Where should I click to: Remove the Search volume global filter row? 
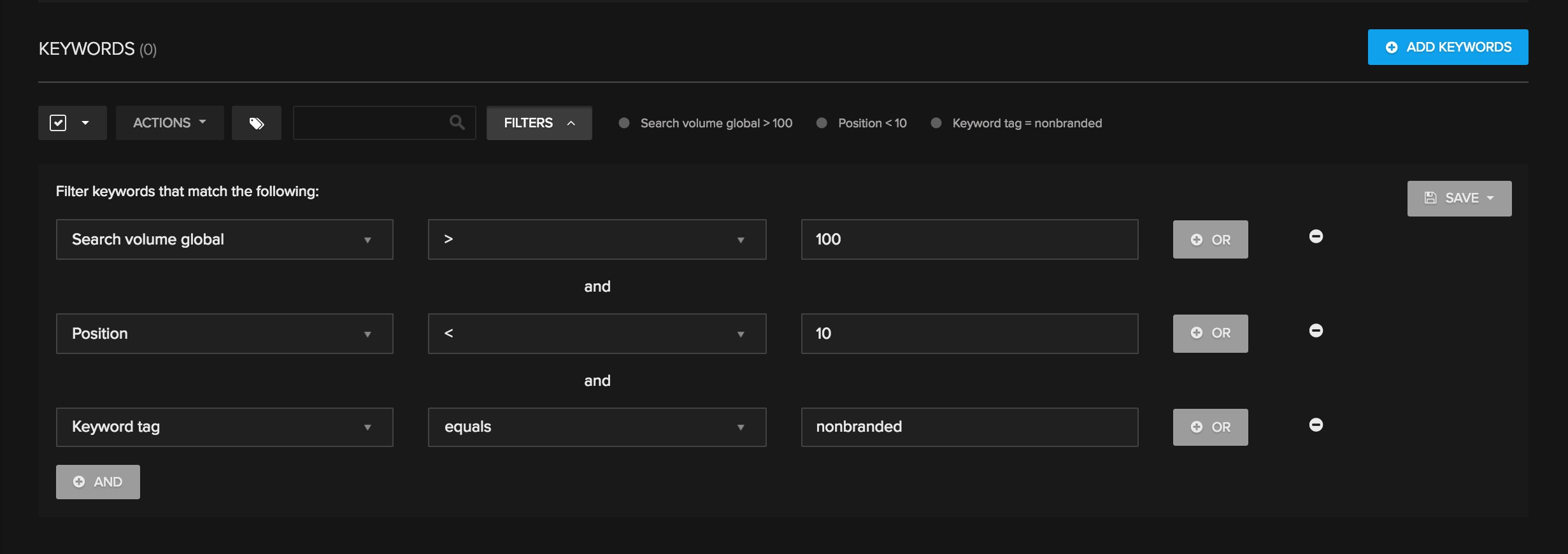[1316, 237]
